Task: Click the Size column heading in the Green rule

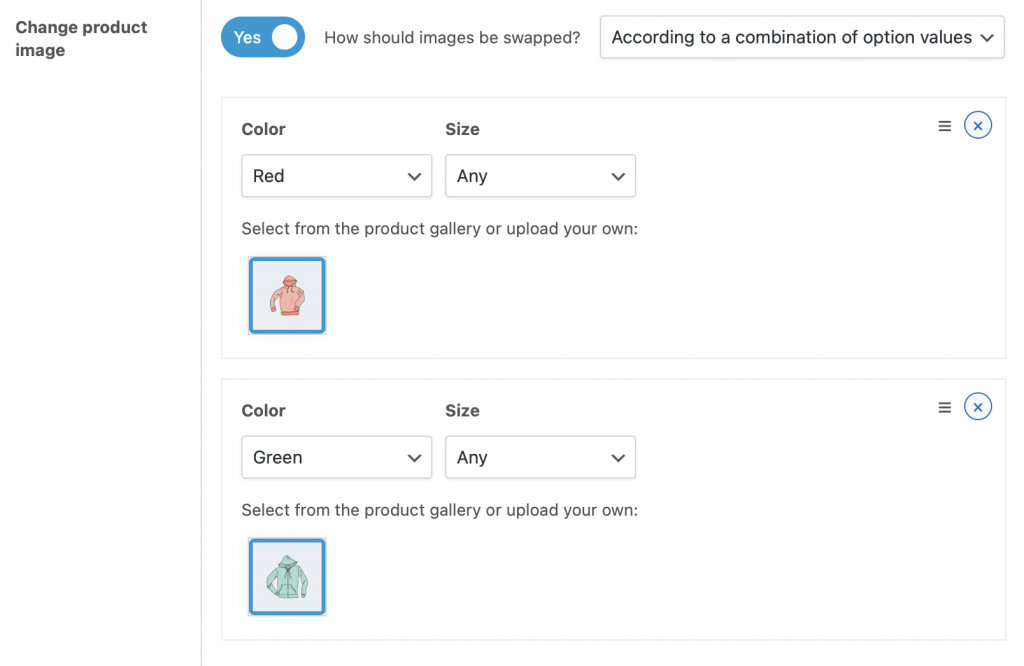Action: 462,410
